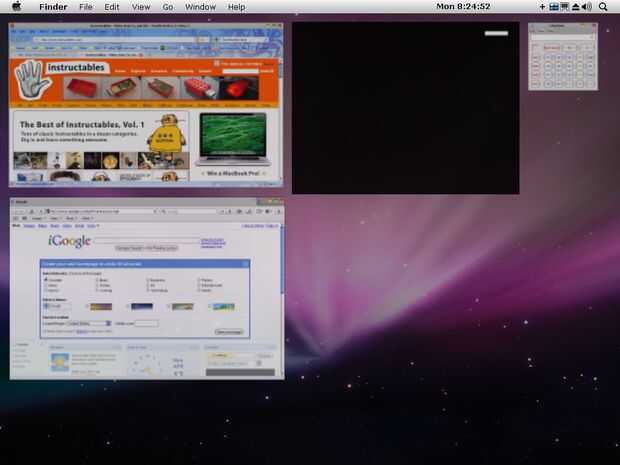
Task: Open the File menu
Action: pos(86,7)
